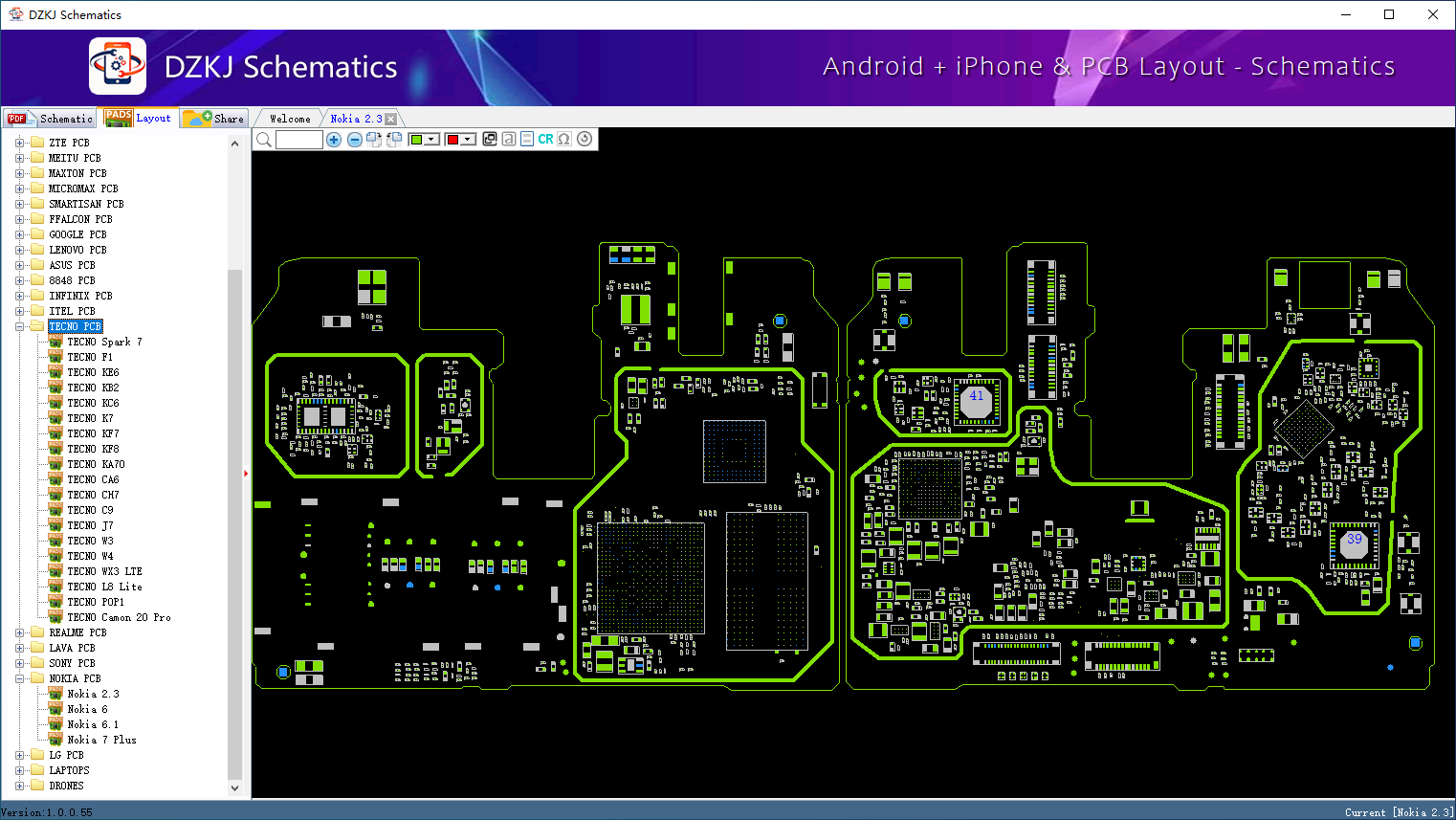
Task: Click the 'Current [Nokia 2.3]' status text
Action: coord(1400,812)
